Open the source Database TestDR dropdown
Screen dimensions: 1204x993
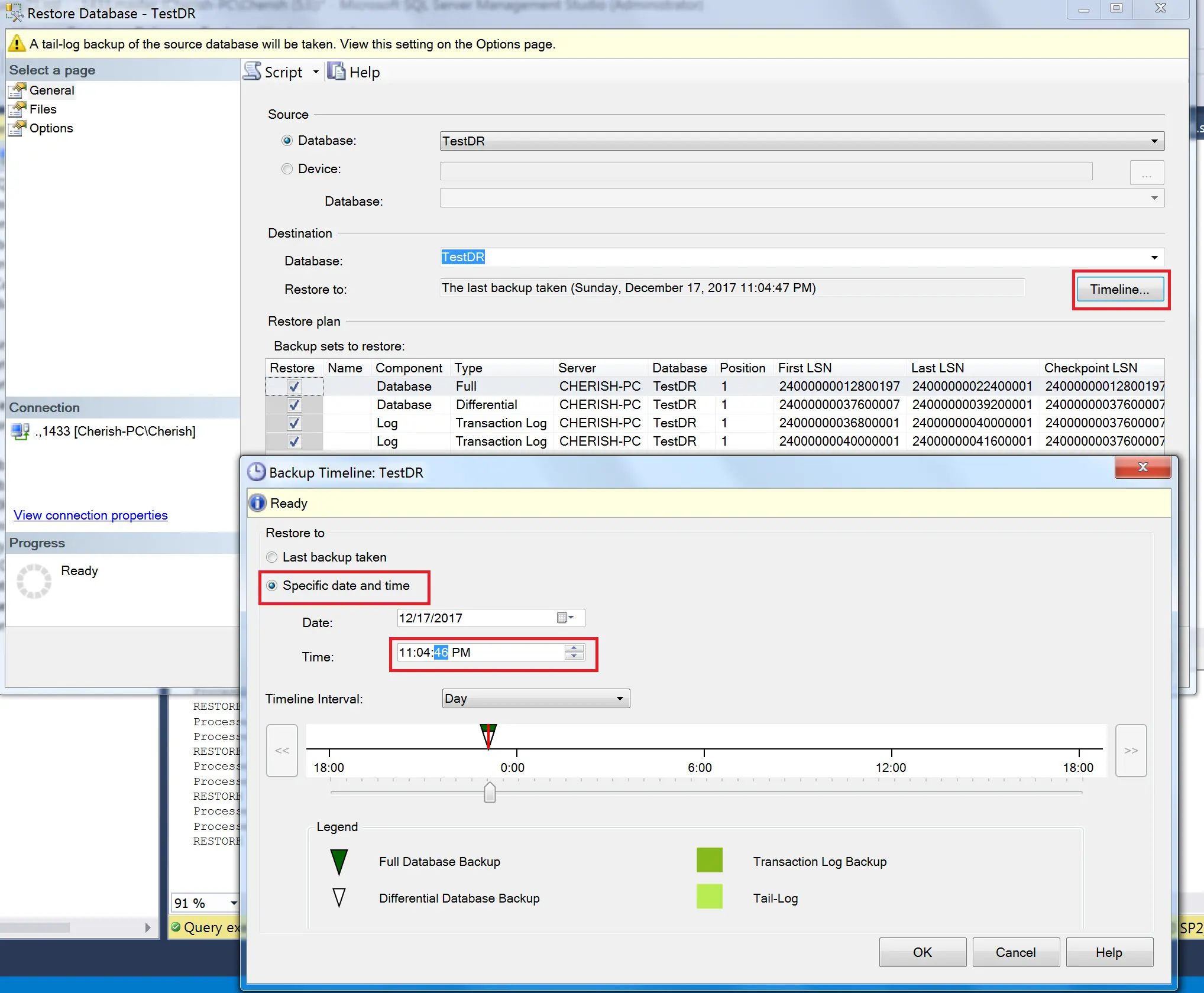[x=1154, y=141]
